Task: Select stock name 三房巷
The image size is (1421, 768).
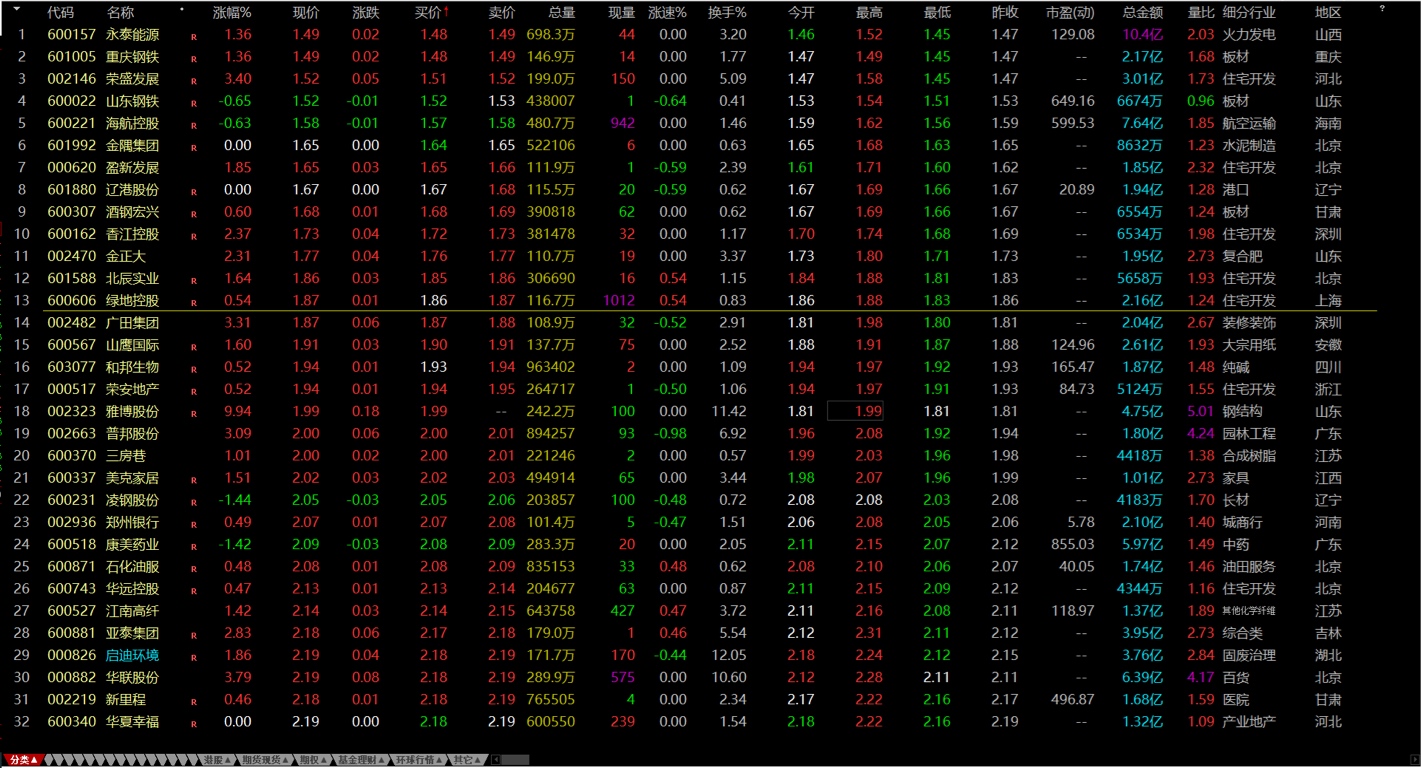Action: click(126, 456)
